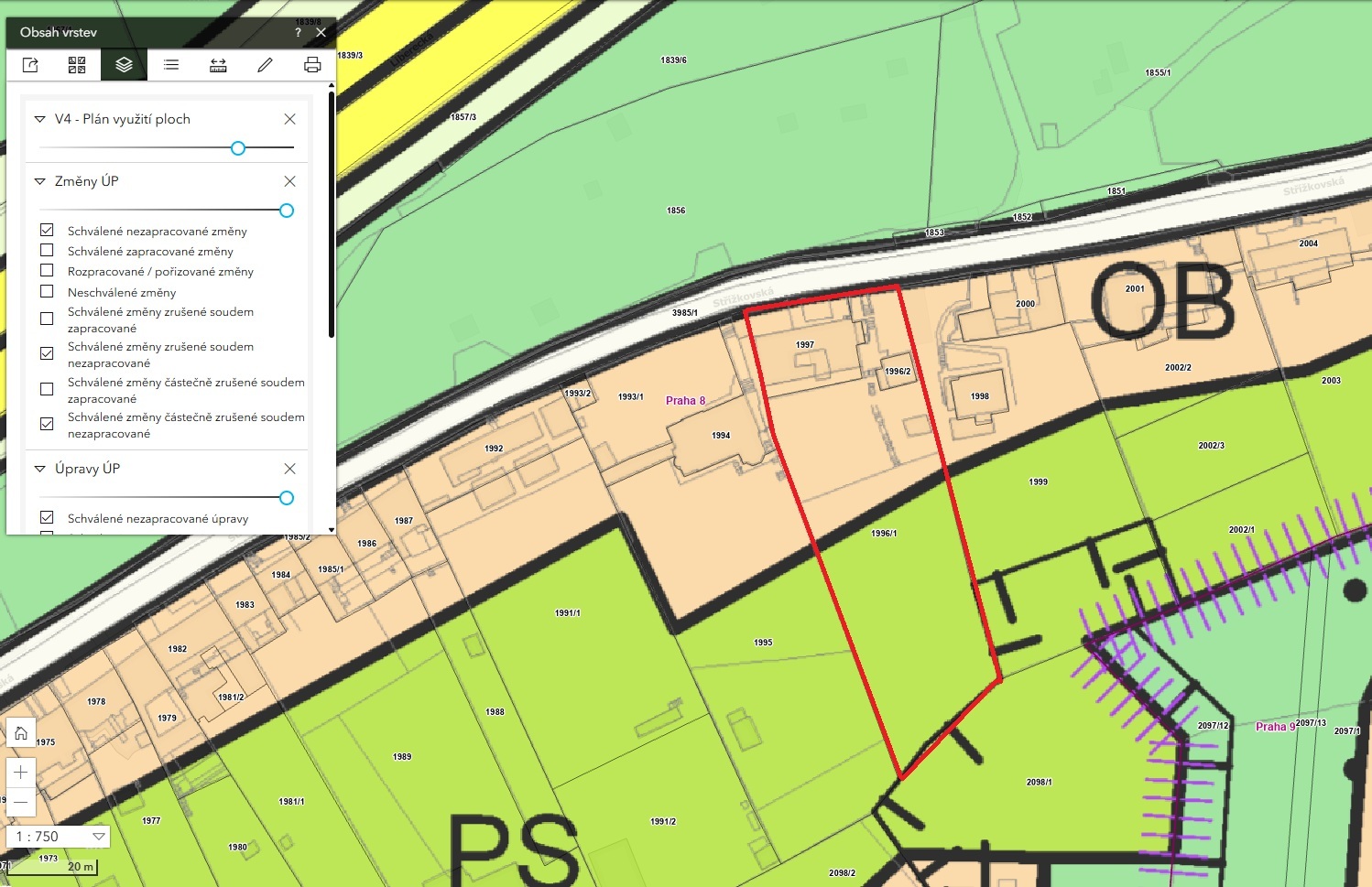Screen dimensions: 1372x887
Task: Uncheck Schválené nezapracované změny
Action: point(47,231)
